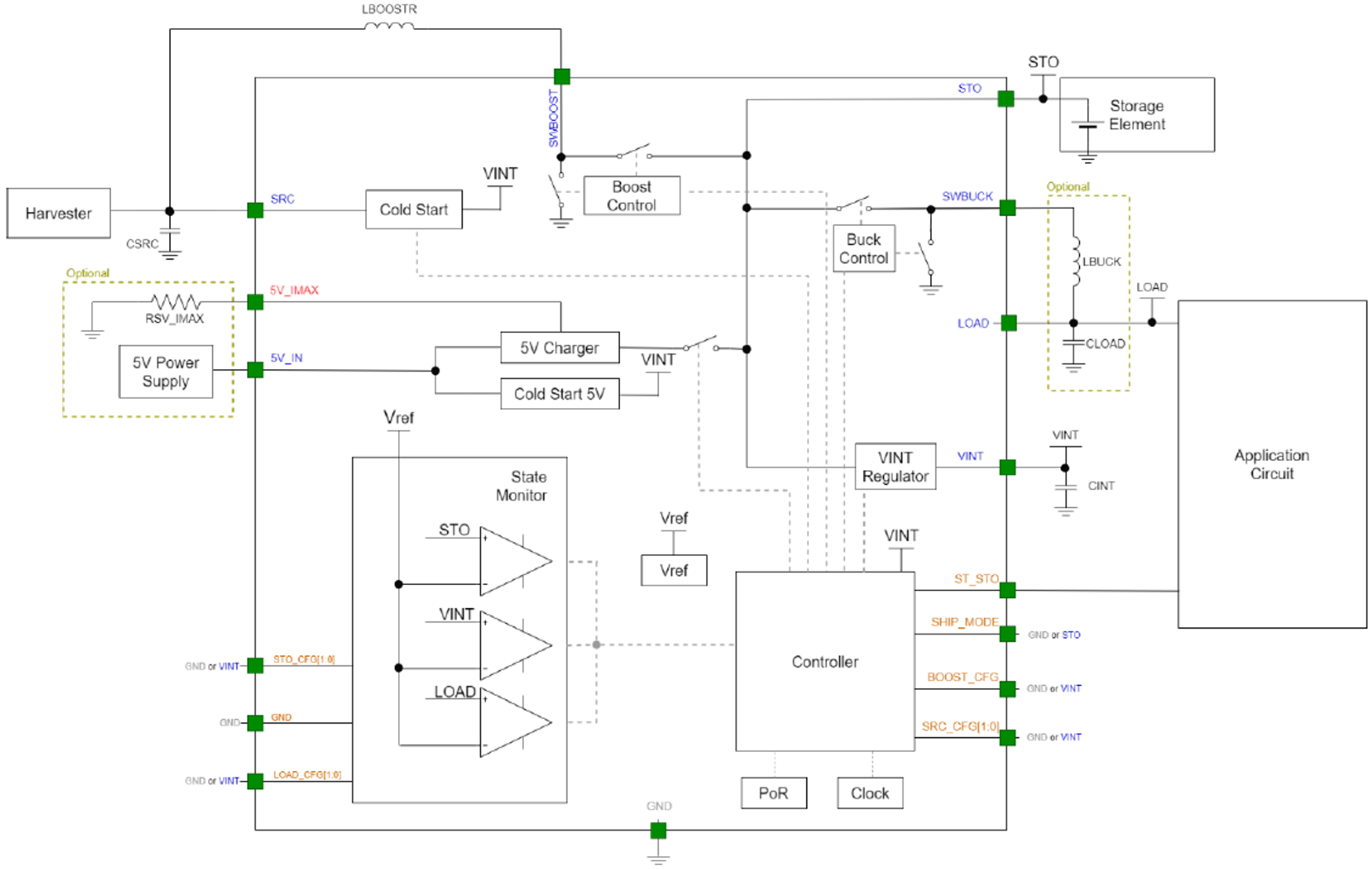Select the green 5V_IMAX pin square

[x=255, y=302]
